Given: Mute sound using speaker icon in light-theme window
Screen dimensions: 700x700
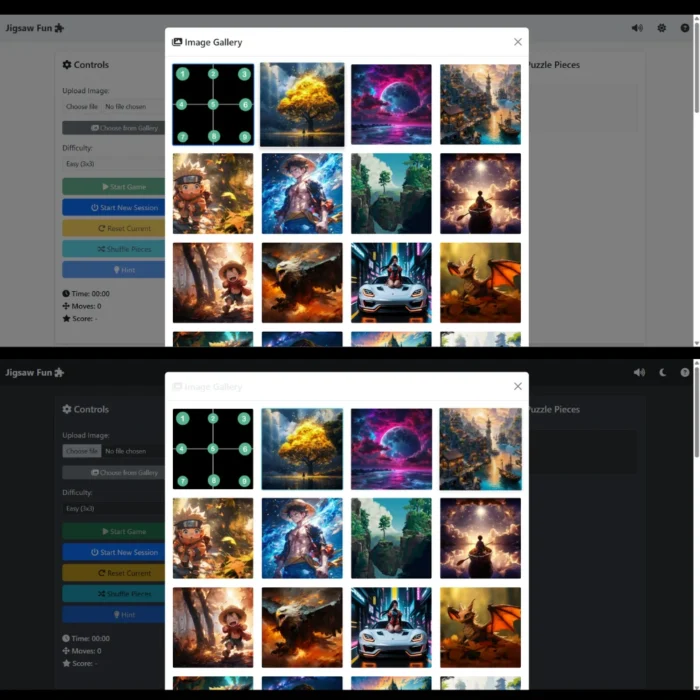Looking at the screenshot, I should 637,28.
